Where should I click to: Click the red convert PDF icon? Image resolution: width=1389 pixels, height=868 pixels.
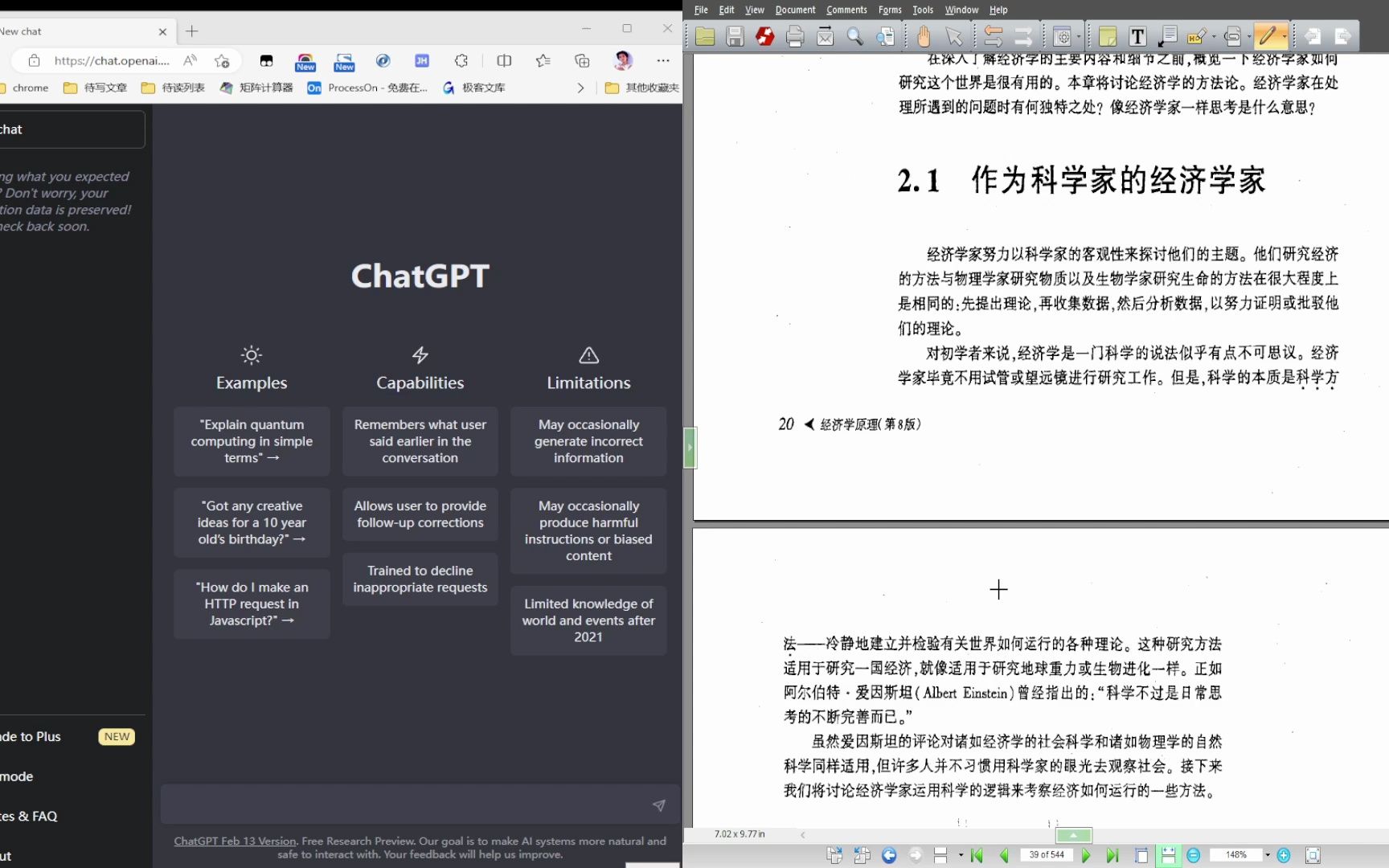[764, 36]
